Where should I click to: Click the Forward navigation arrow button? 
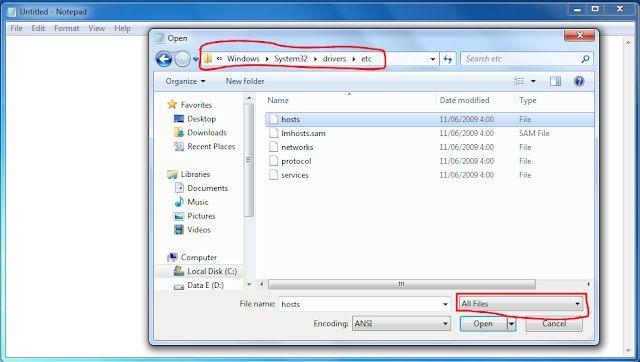(182, 59)
